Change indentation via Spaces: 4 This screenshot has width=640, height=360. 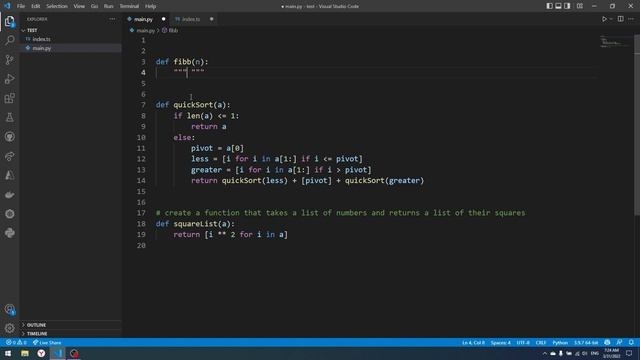pyautogui.click(x=501, y=342)
